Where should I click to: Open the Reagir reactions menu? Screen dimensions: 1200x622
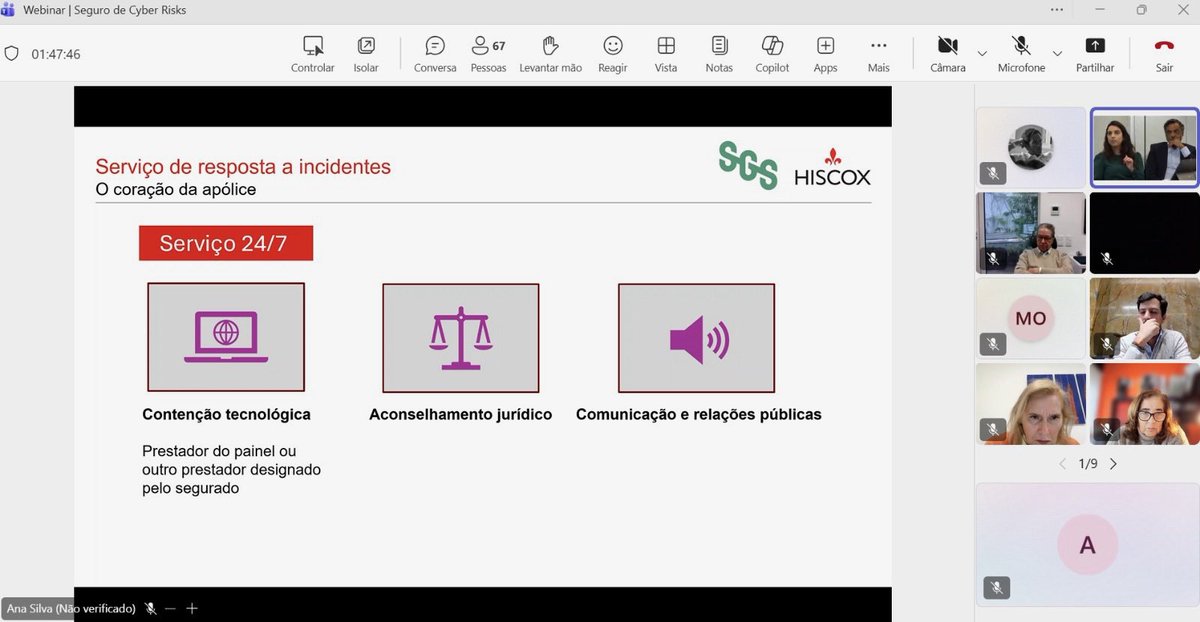(613, 54)
